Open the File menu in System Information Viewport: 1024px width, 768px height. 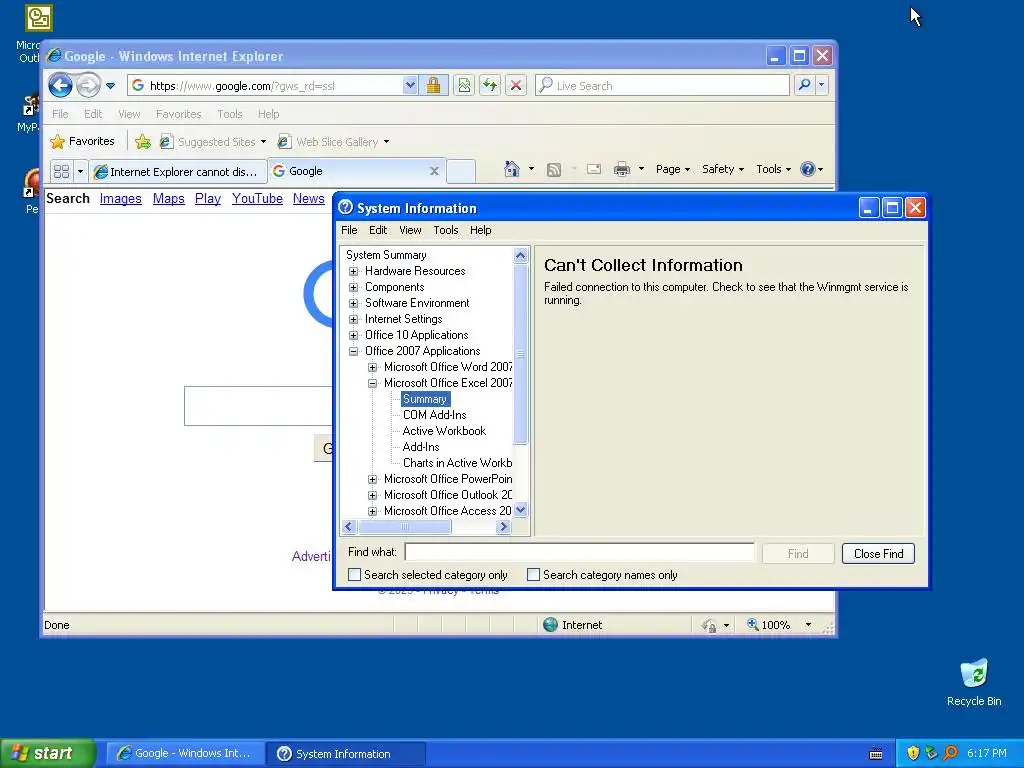[349, 230]
